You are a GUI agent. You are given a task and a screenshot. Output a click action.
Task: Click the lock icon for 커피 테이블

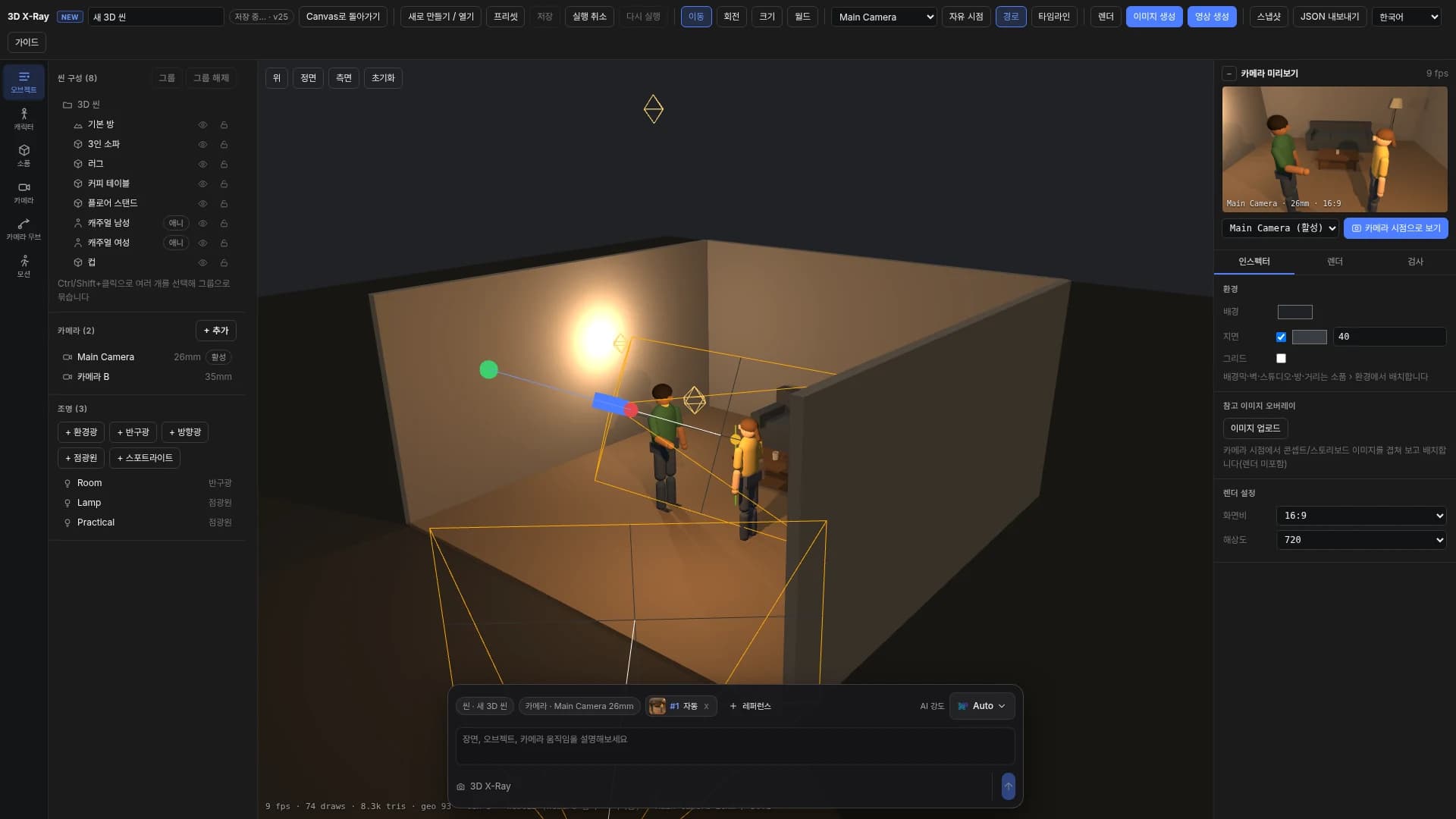(x=224, y=184)
